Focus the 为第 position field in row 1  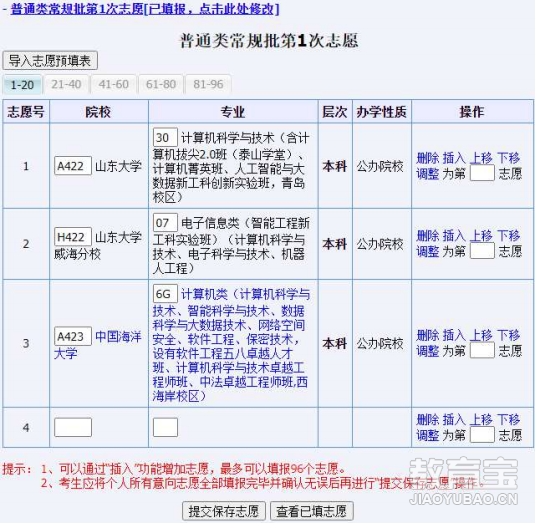click(x=482, y=173)
